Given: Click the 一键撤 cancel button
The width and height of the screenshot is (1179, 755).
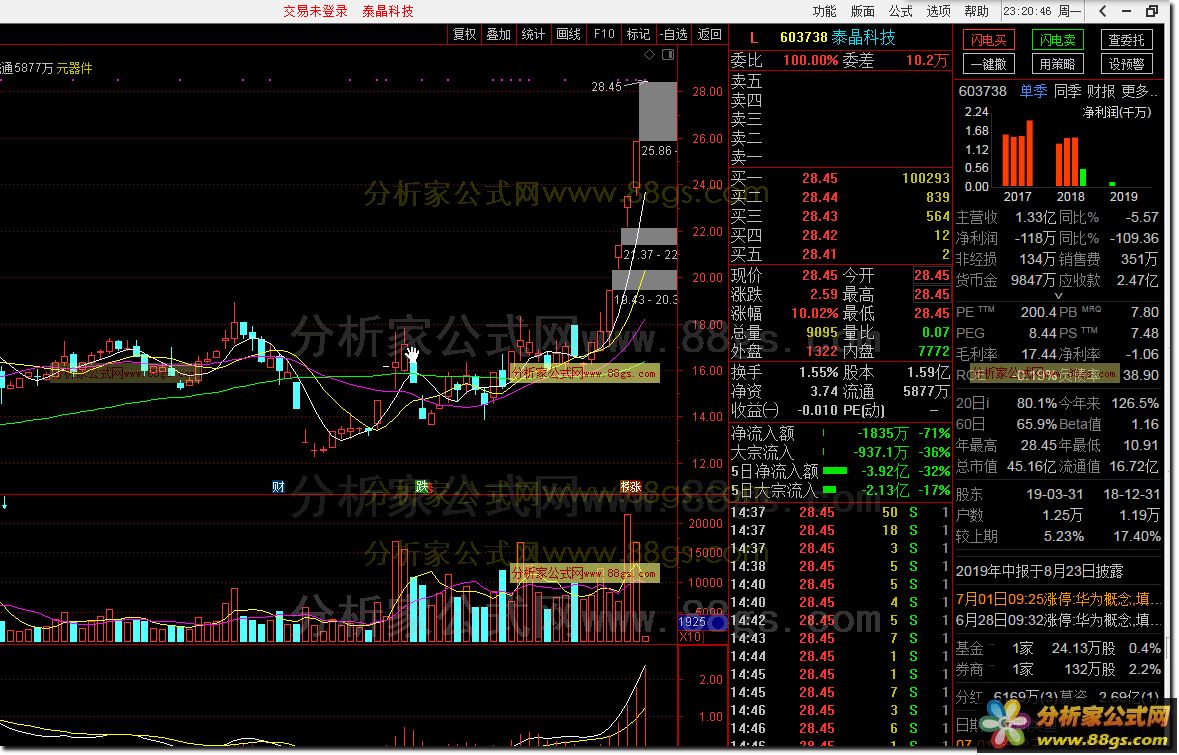Looking at the screenshot, I should click(x=989, y=64).
